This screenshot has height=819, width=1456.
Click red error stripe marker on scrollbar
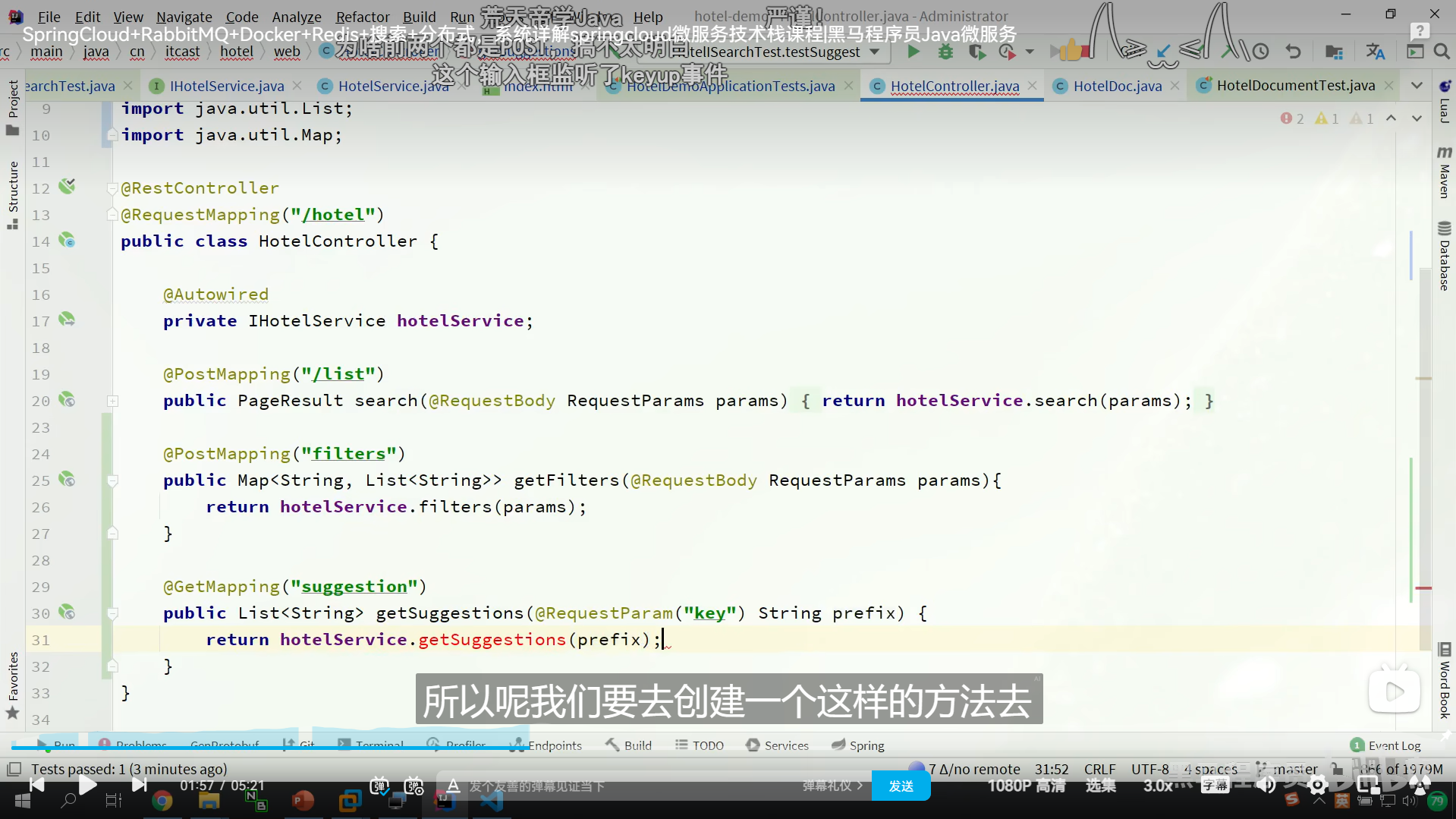point(1423,588)
